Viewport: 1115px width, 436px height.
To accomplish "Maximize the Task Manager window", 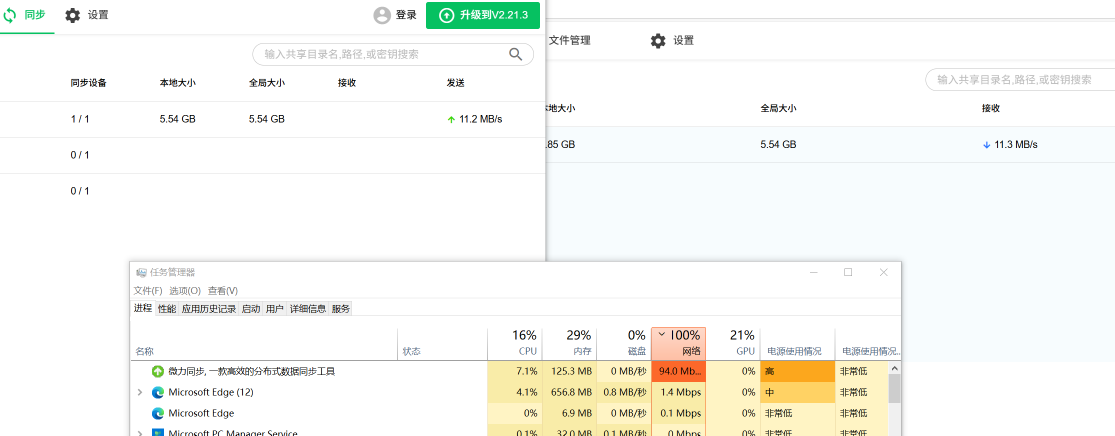I will (848, 272).
